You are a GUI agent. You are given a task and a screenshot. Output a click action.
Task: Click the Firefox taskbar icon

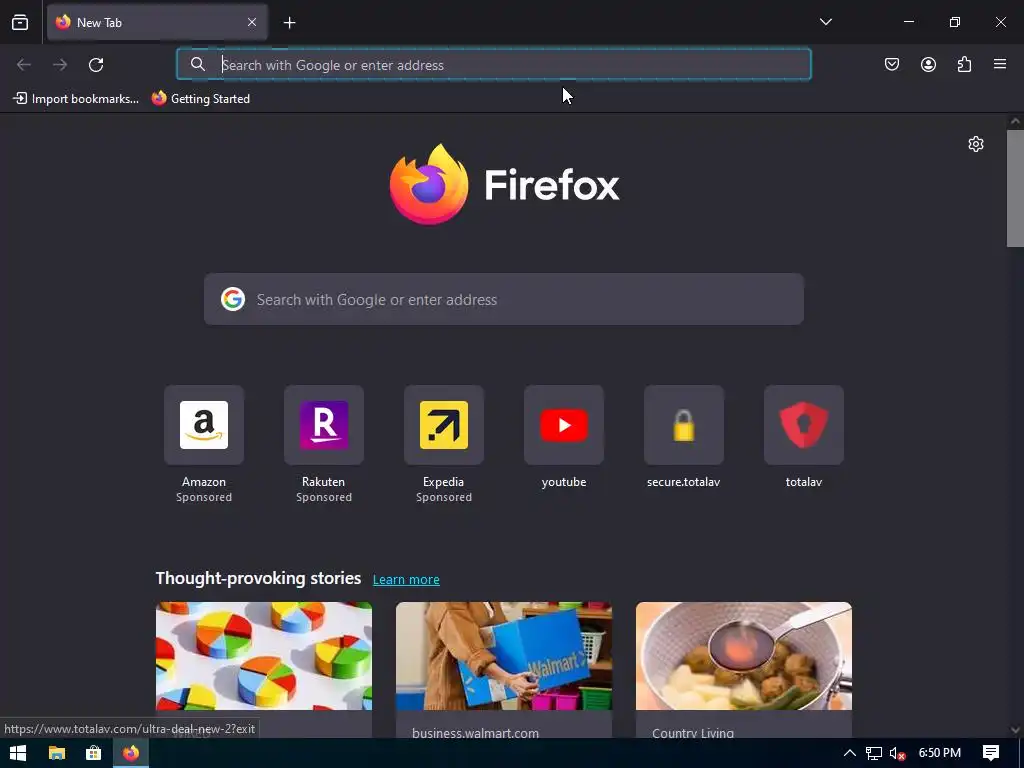click(131, 753)
